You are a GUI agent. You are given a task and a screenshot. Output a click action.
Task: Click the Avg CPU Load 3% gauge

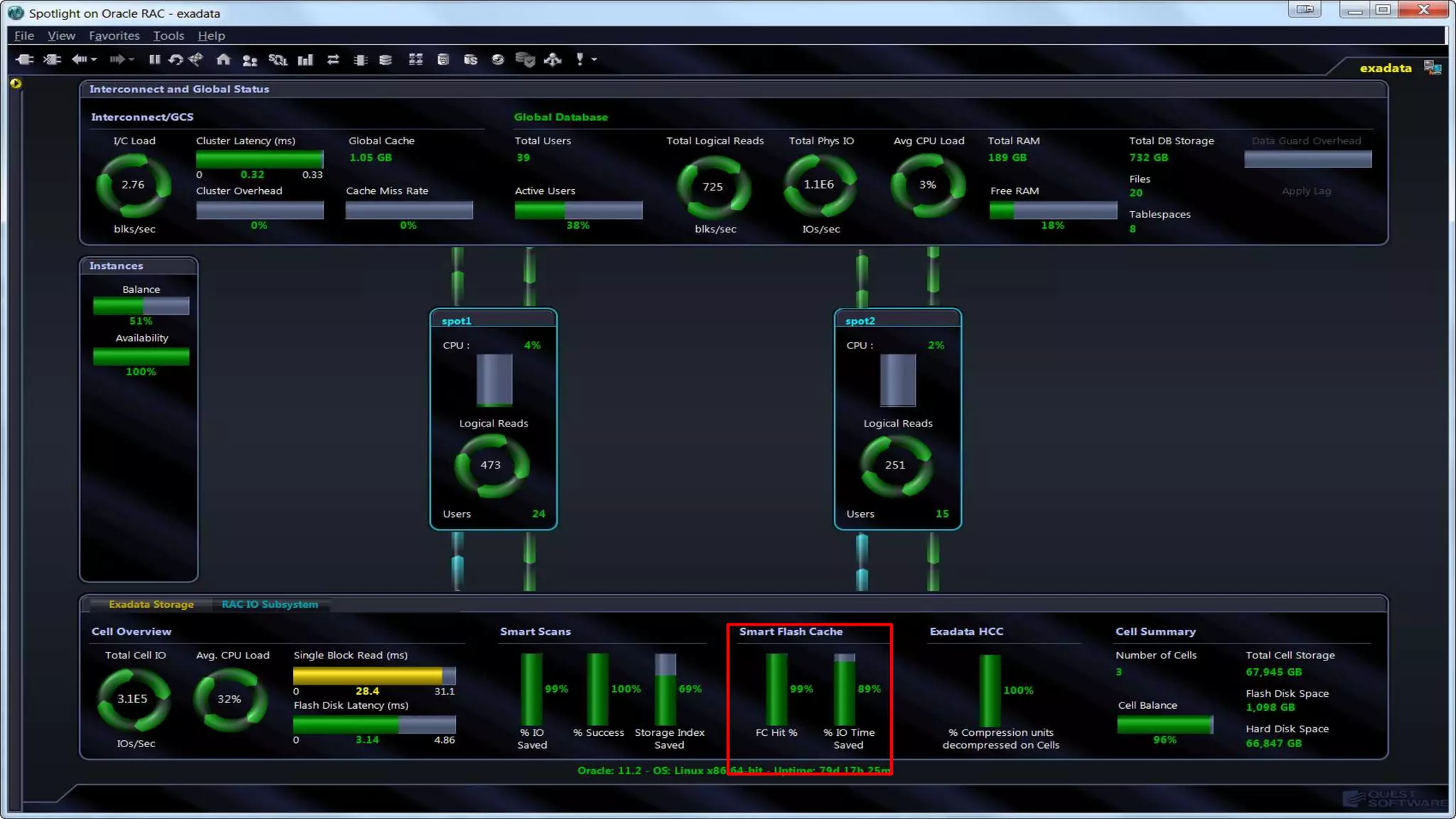pyautogui.click(x=928, y=186)
